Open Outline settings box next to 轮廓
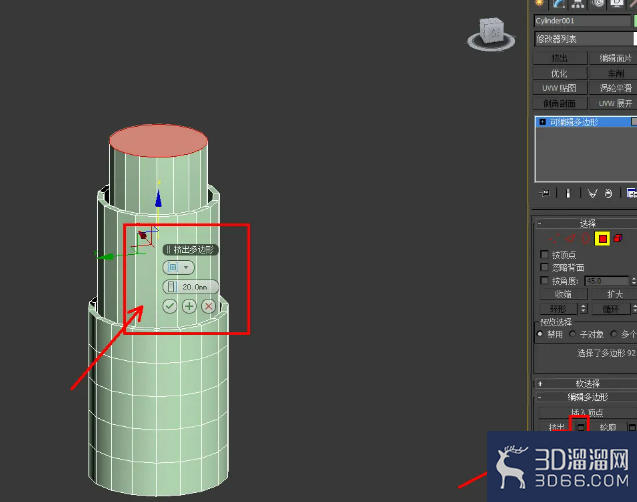The width and height of the screenshot is (637, 502). click(x=632, y=427)
